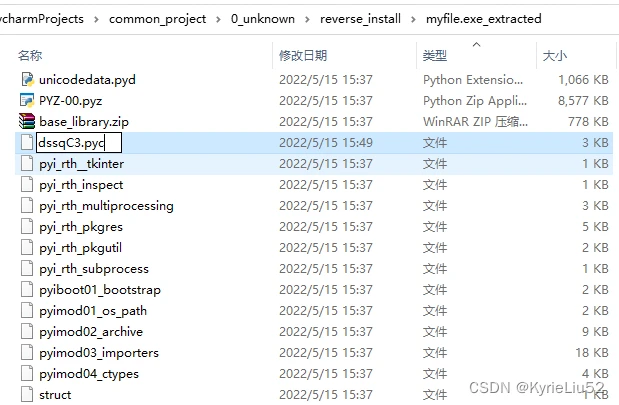Select the PYZ-00.pyz Python icon
Screen dimensions: 619x405
click(27, 100)
